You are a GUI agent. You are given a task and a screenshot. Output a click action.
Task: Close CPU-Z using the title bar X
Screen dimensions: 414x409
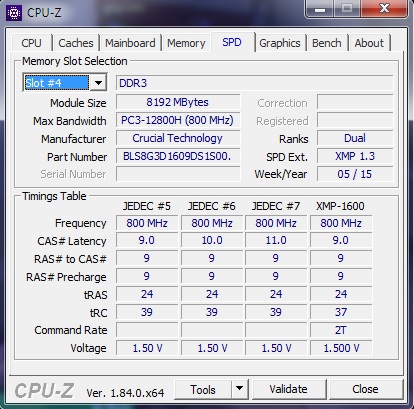pyautogui.click(x=384, y=9)
